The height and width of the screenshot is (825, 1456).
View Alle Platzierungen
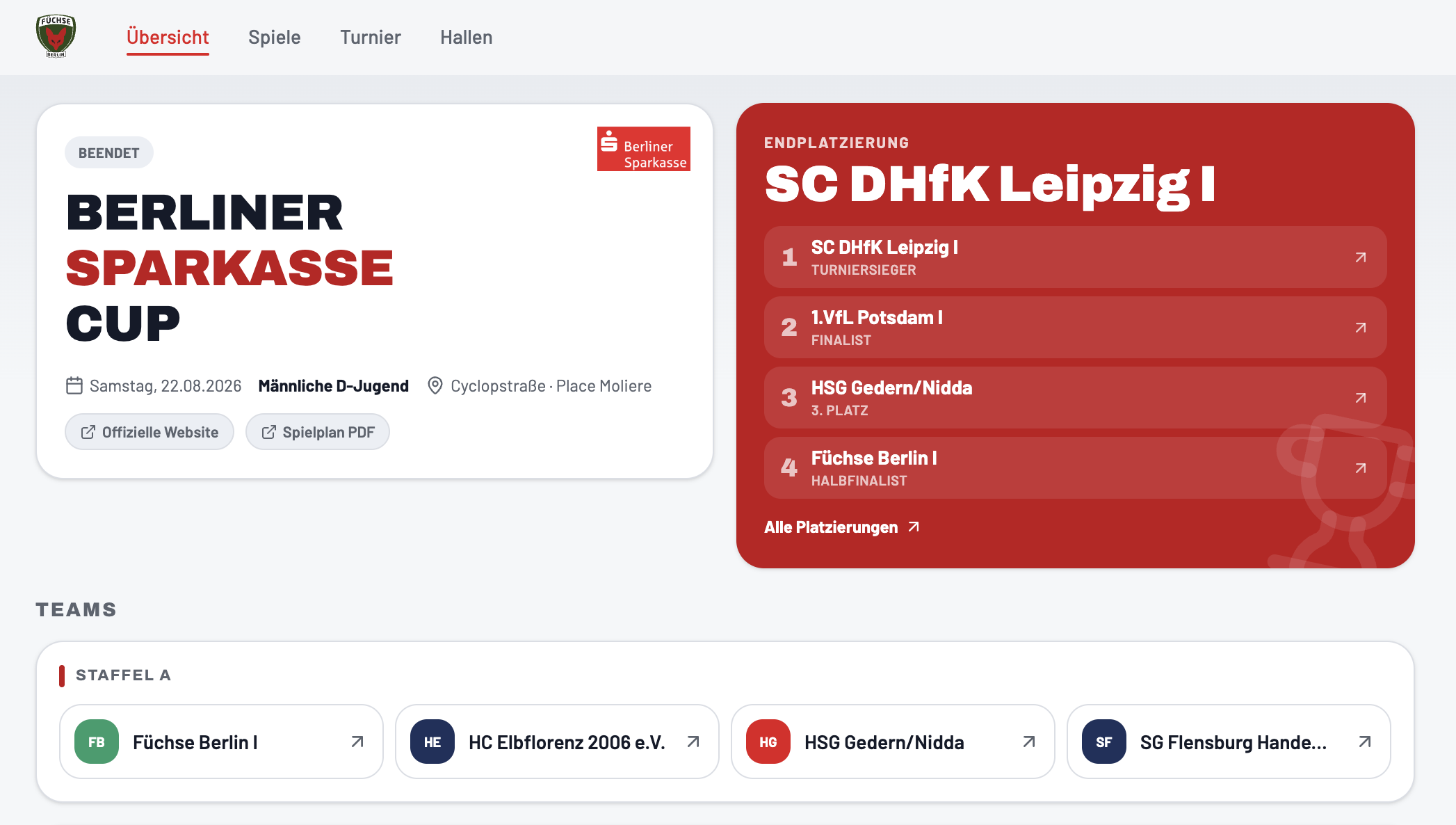pyautogui.click(x=842, y=527)
